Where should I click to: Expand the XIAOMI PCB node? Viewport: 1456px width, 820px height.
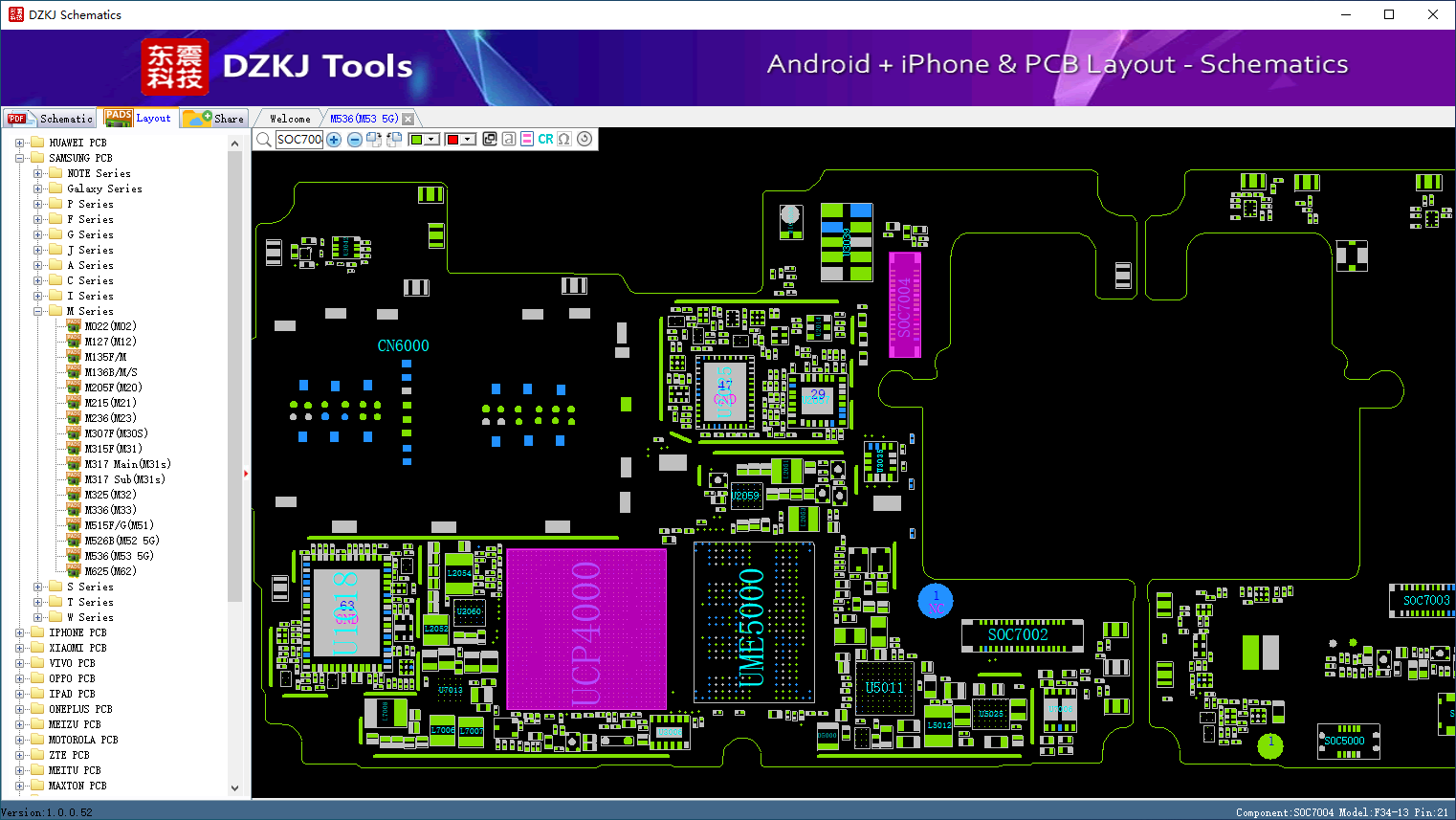20,648
